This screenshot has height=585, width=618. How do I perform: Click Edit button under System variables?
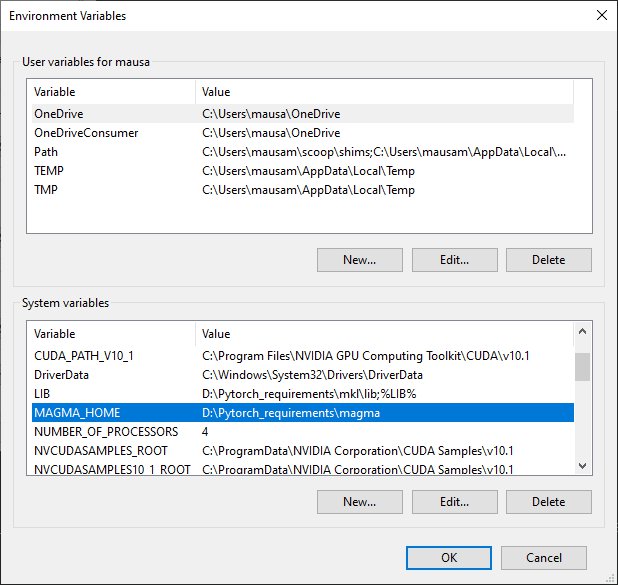[x=454, y=502]
